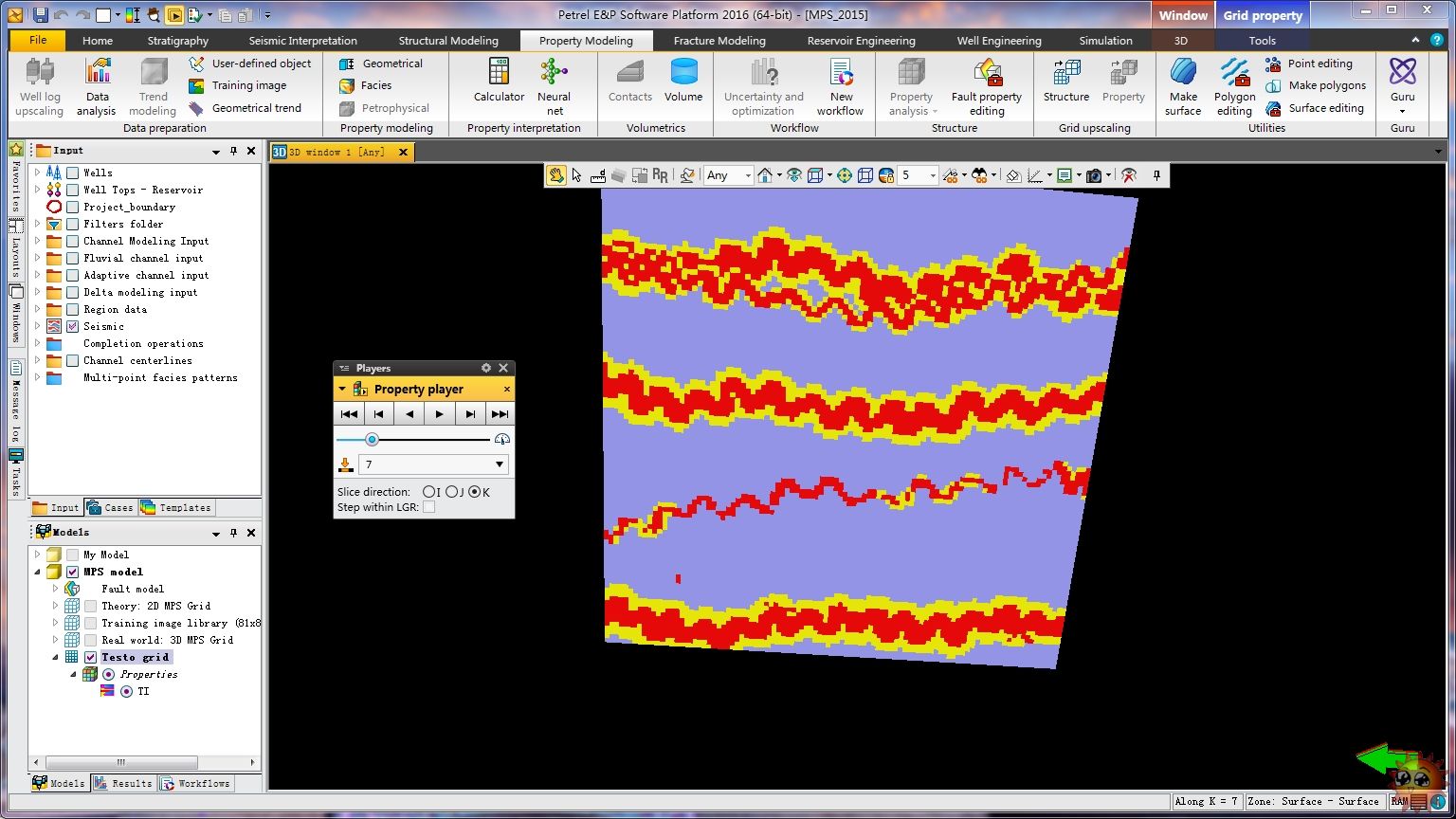Open the Polygon editing tool
Viewport: 1456px width, 819px height.
[x=1234, y=87]
